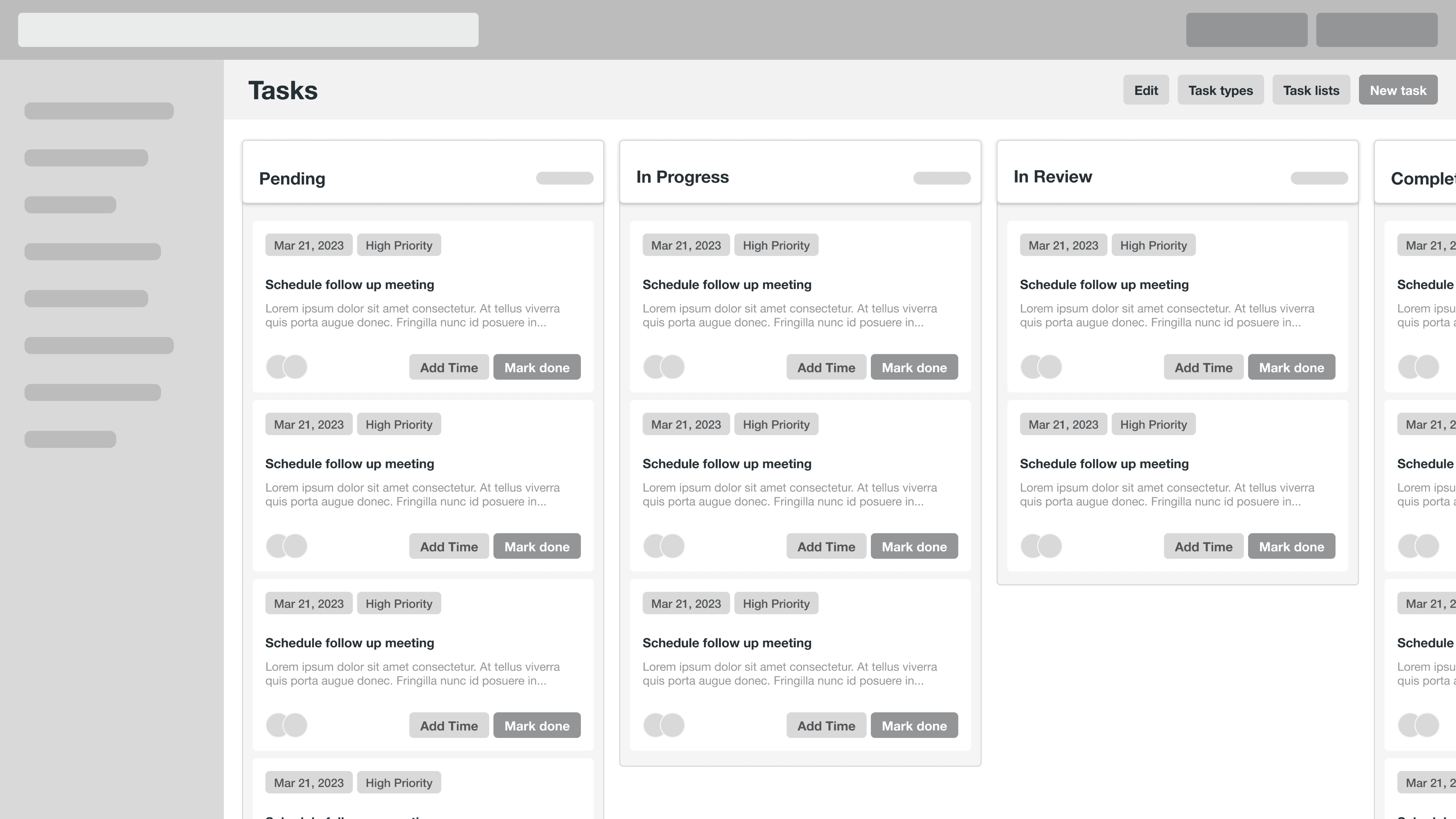Viewport: 1456px width, 819px height.
Task: Click the pill placeholder in the In Review header
Action: point(1319,178)
